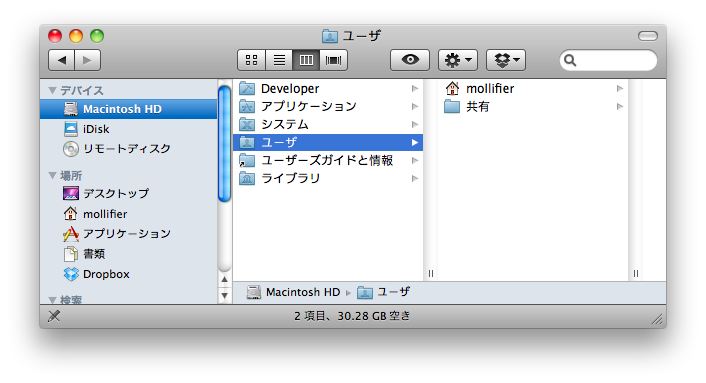This screenshot has height=383, width=706.
Task: Switch to icon view
Action: click(252, 60)
